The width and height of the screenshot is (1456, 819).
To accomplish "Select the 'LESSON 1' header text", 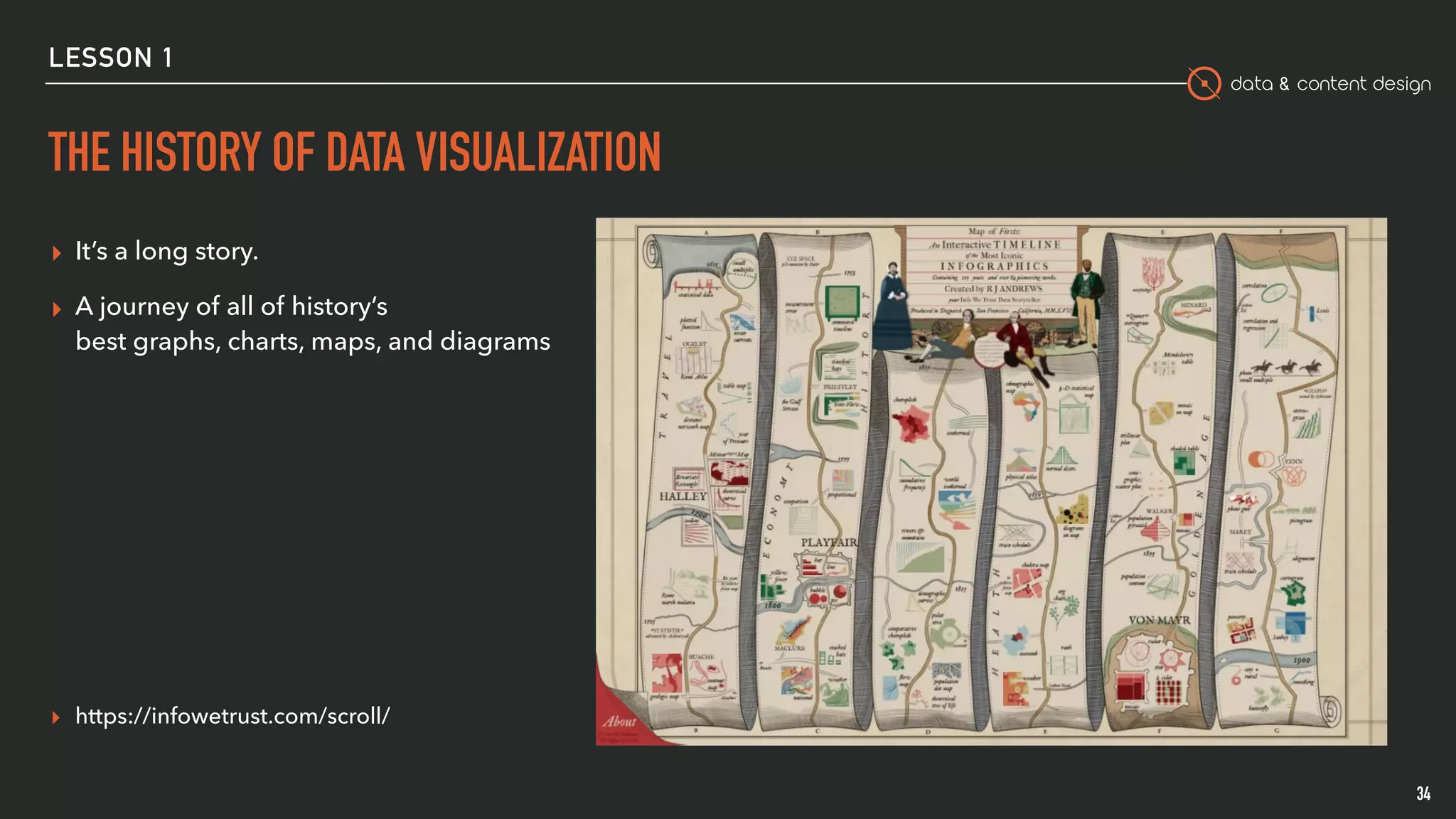I will coord(110,58).
